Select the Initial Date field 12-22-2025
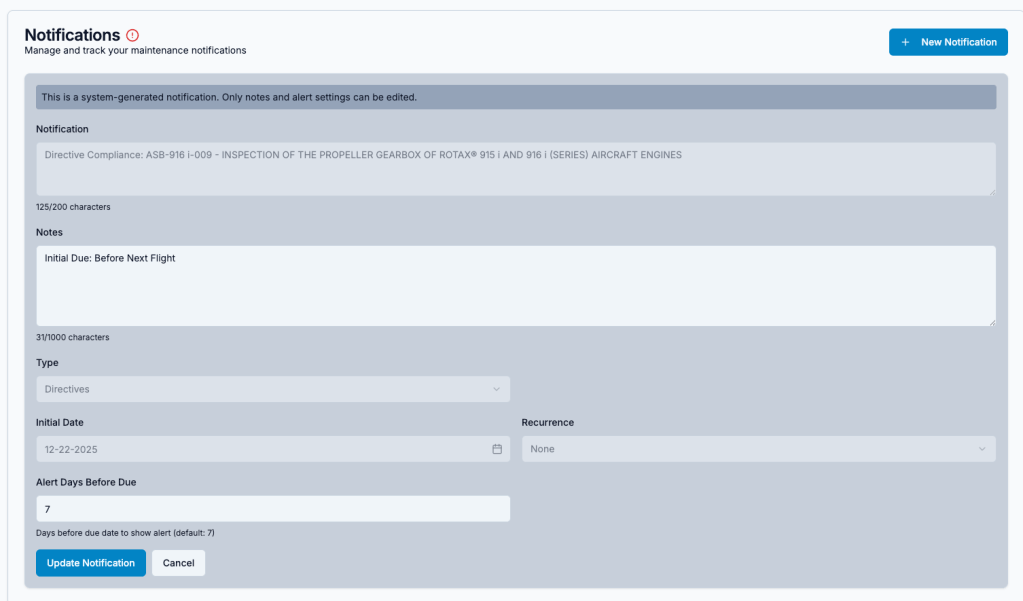 (260, 449)
